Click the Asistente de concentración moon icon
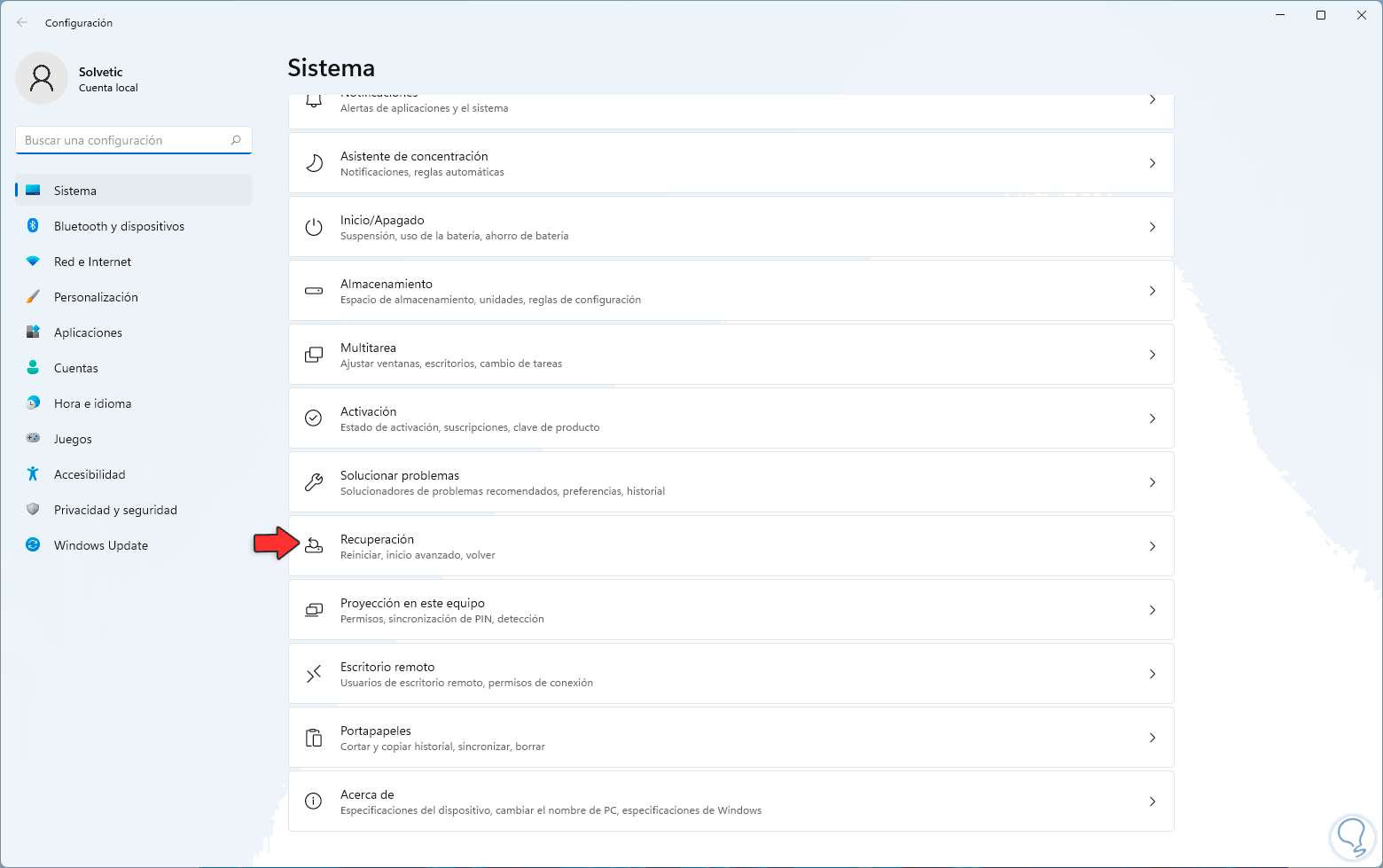This screenshot has width=1383, height=868. click(314, 163)
